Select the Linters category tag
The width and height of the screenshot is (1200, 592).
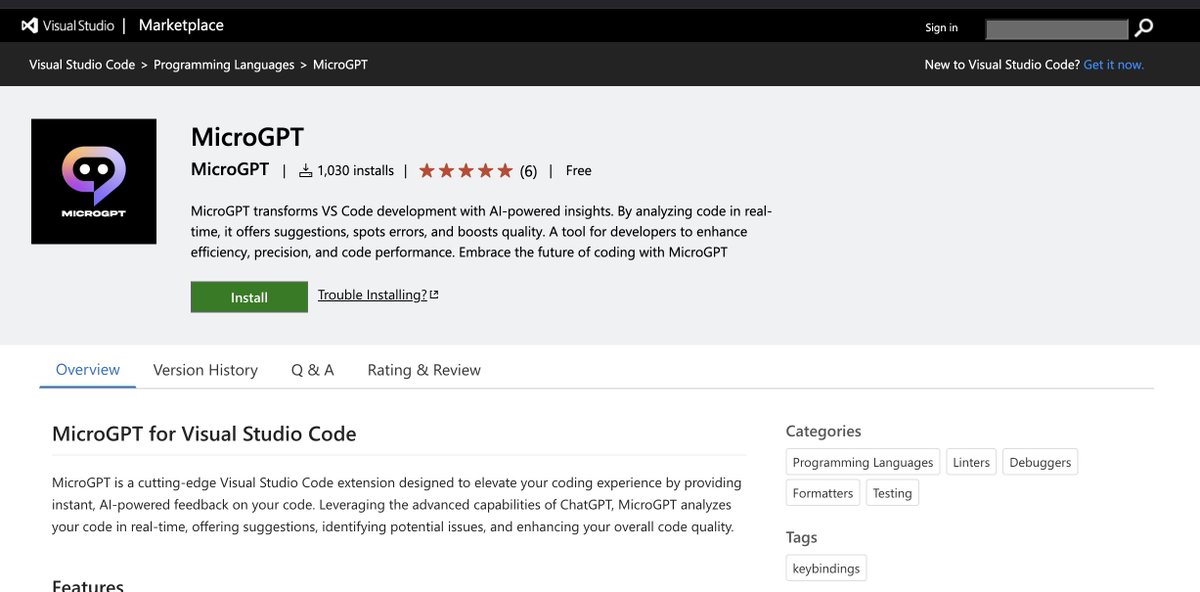click(971, 462)
